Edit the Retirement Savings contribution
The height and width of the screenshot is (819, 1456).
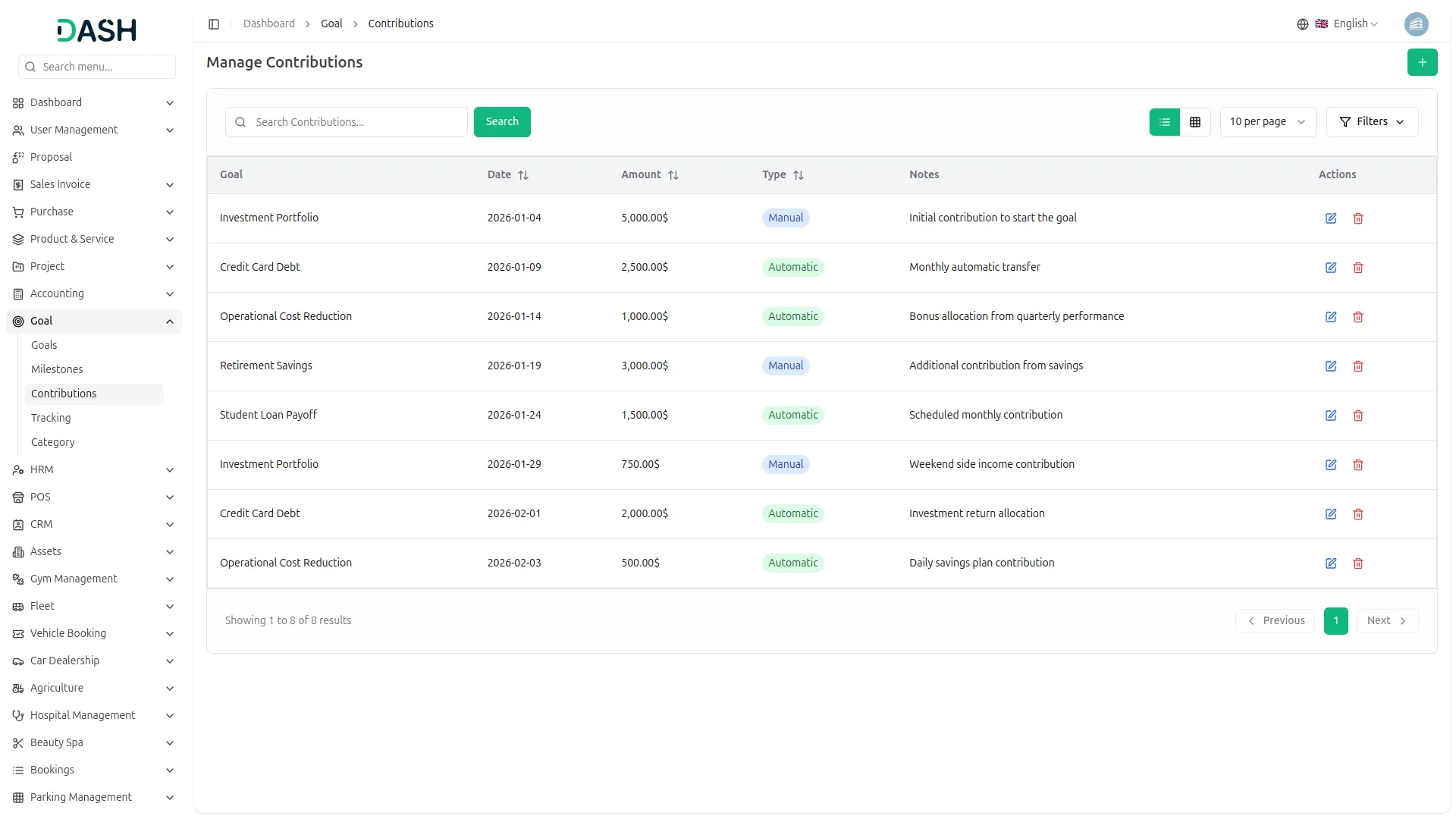coord(1330,366)
